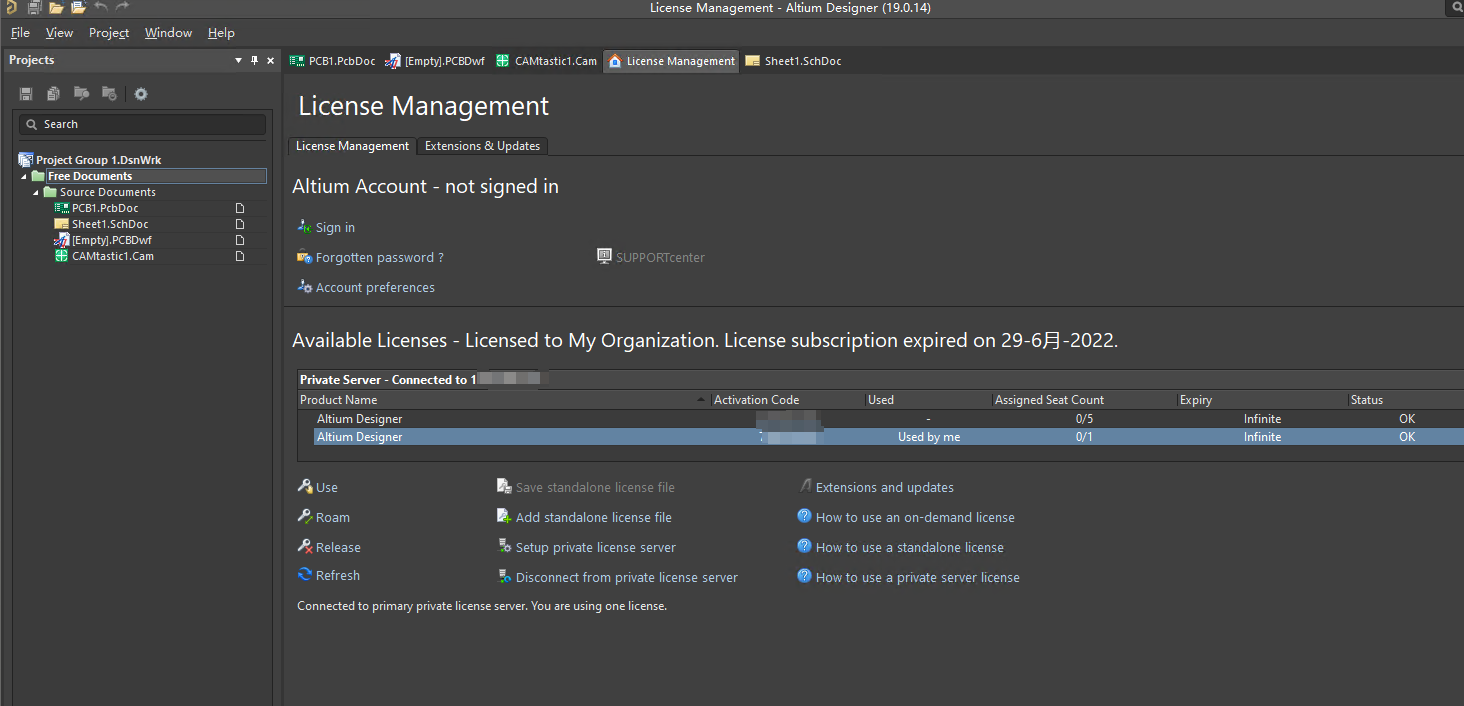Click the Sign in link

(335, 228)
